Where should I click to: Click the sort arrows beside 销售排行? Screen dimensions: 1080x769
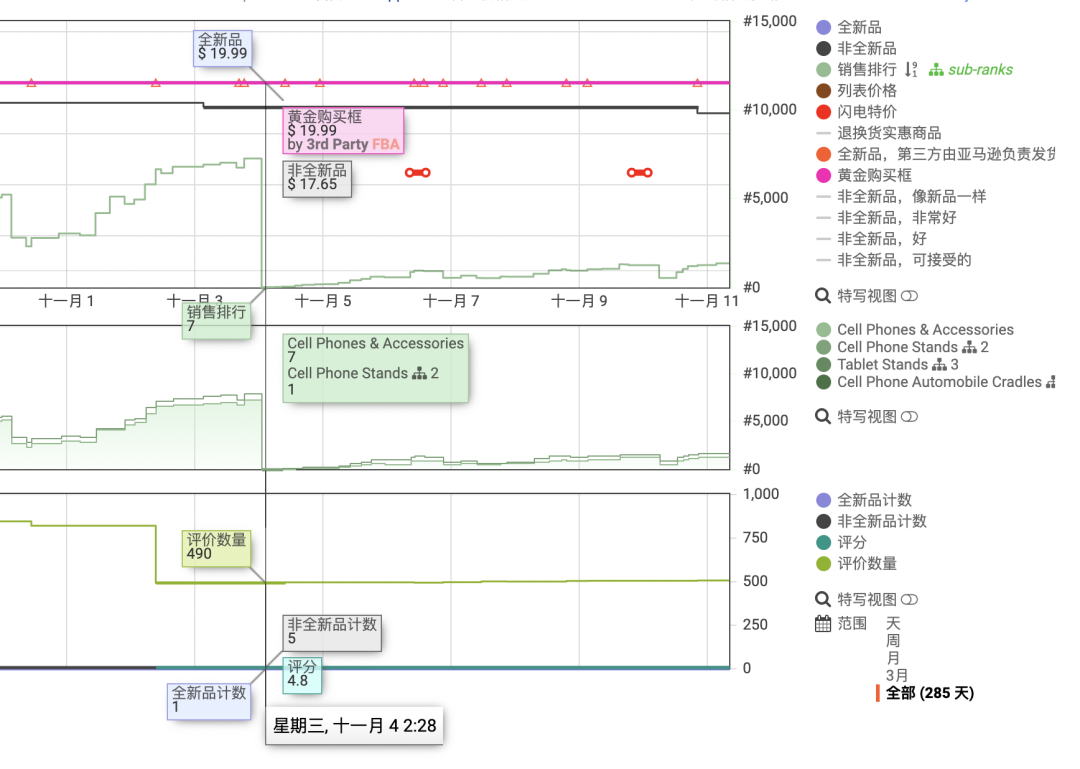pos(913,69)
